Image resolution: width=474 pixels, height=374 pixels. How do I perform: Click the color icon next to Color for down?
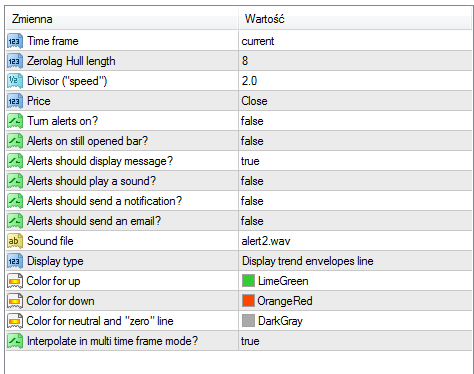[x=15, y=301]
